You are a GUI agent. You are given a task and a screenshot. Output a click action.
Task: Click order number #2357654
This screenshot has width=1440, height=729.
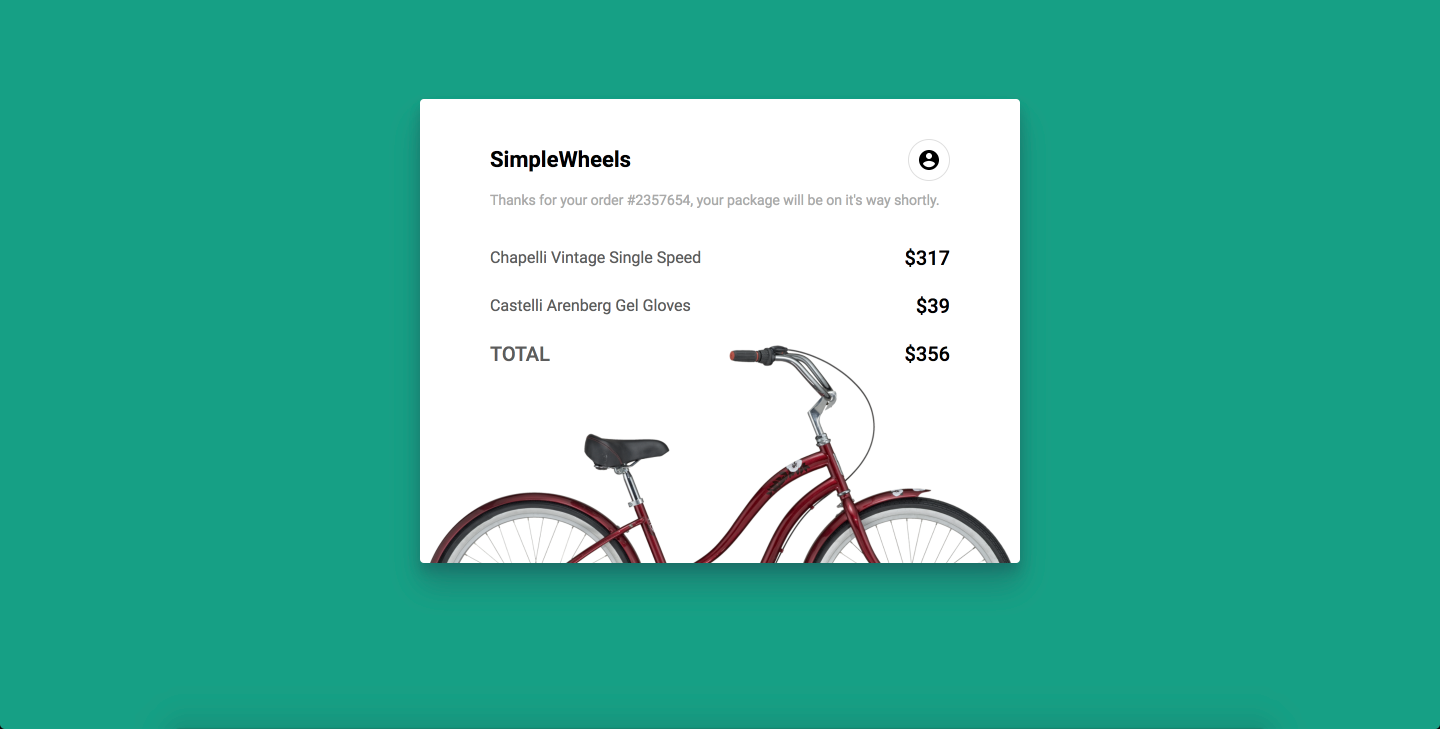pyautogui.click(x=659, y=200)
